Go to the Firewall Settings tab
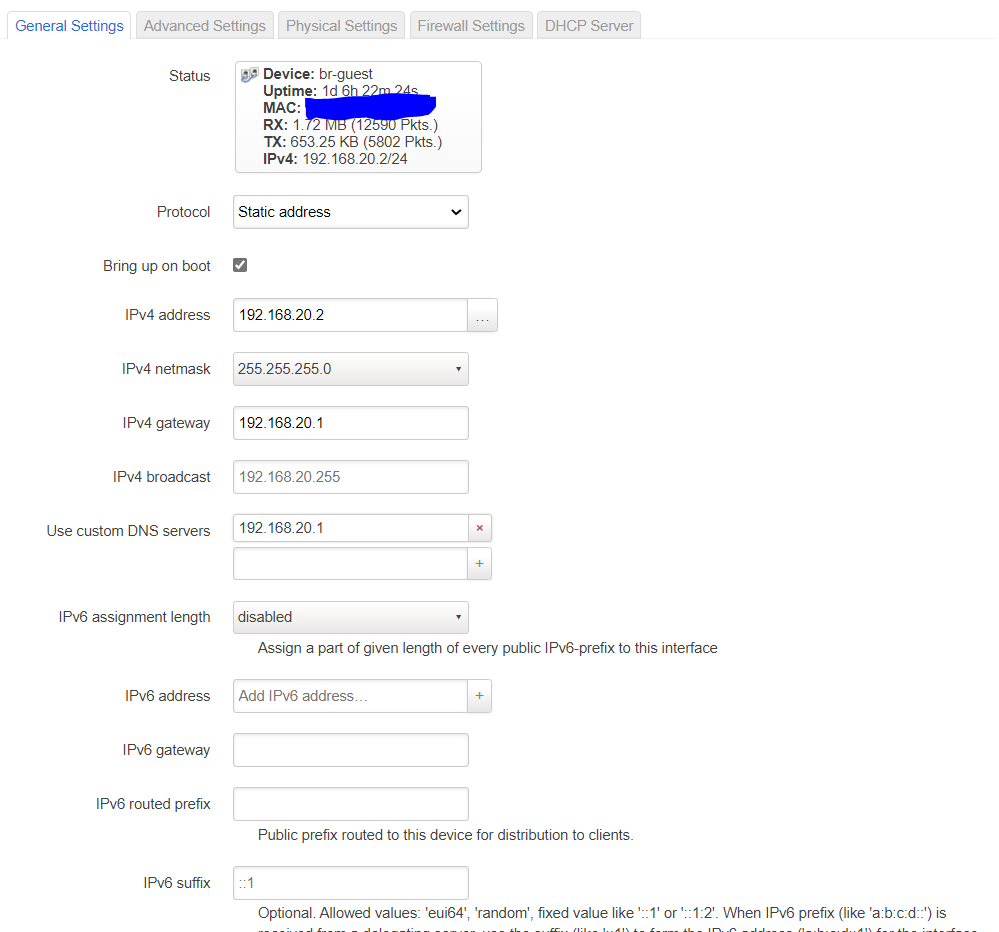The height and width of the screenshot is (932, 999). point(471,26)
